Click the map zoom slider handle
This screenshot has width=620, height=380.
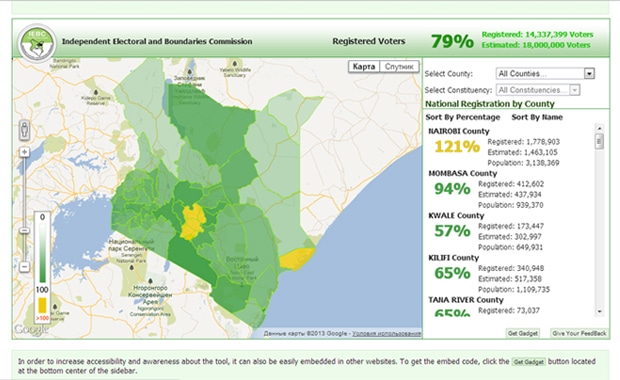click(25, 231)
